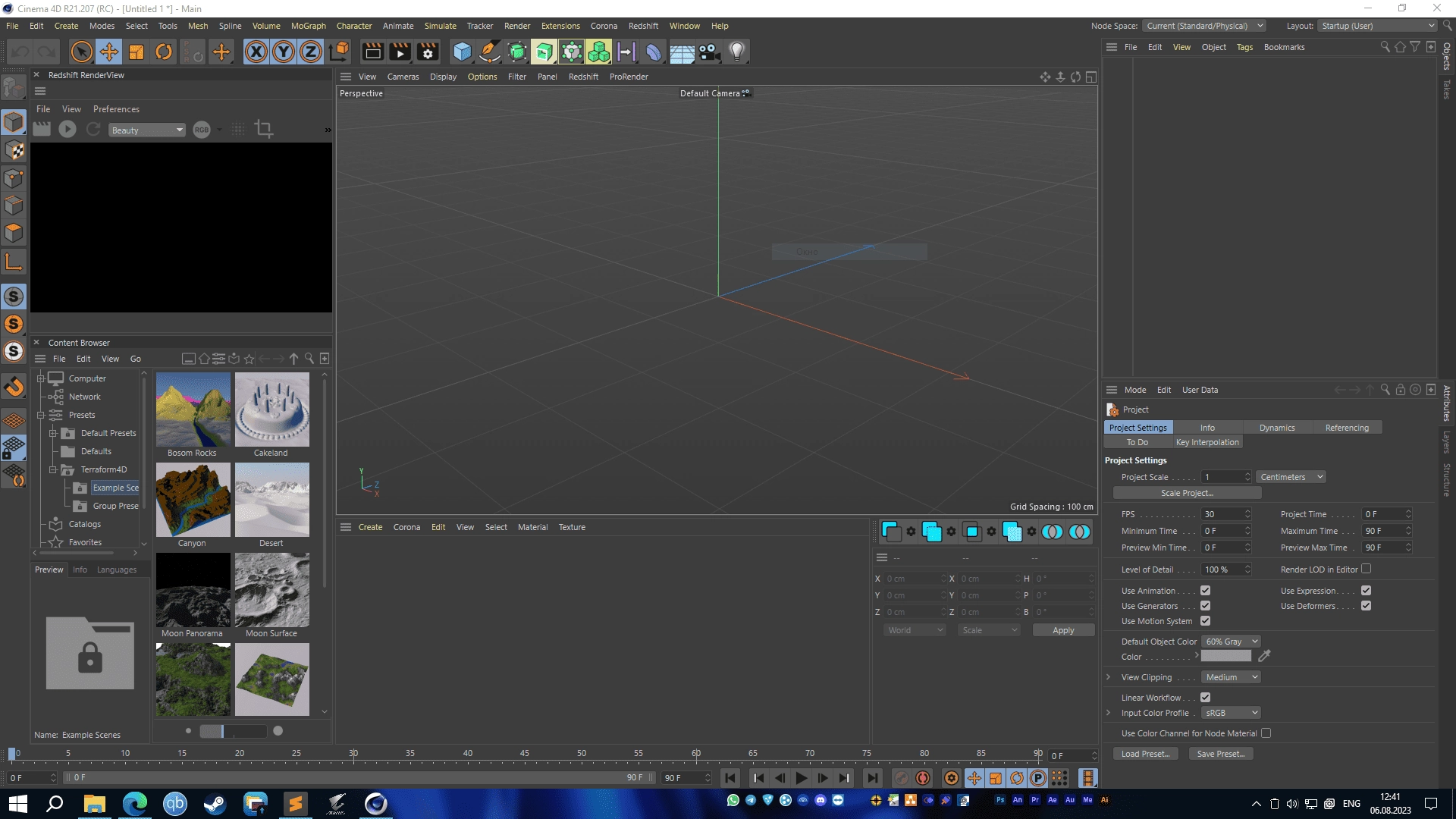Viewport: 1456px width, 819px height.
Task: Open the World coordinate dropdown
Action: [915, 630]
